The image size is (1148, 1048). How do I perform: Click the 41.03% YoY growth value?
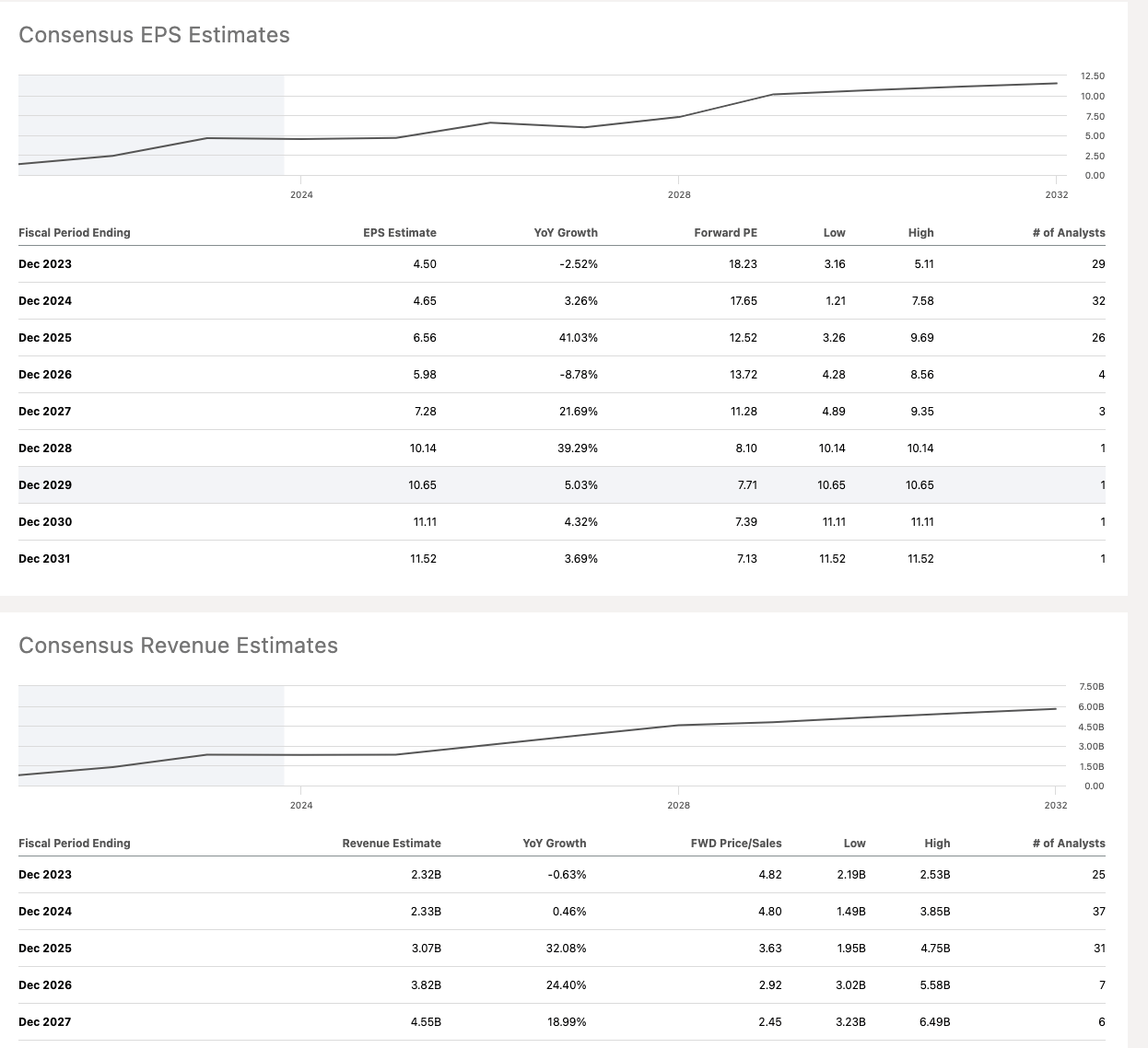click(578, 338)
